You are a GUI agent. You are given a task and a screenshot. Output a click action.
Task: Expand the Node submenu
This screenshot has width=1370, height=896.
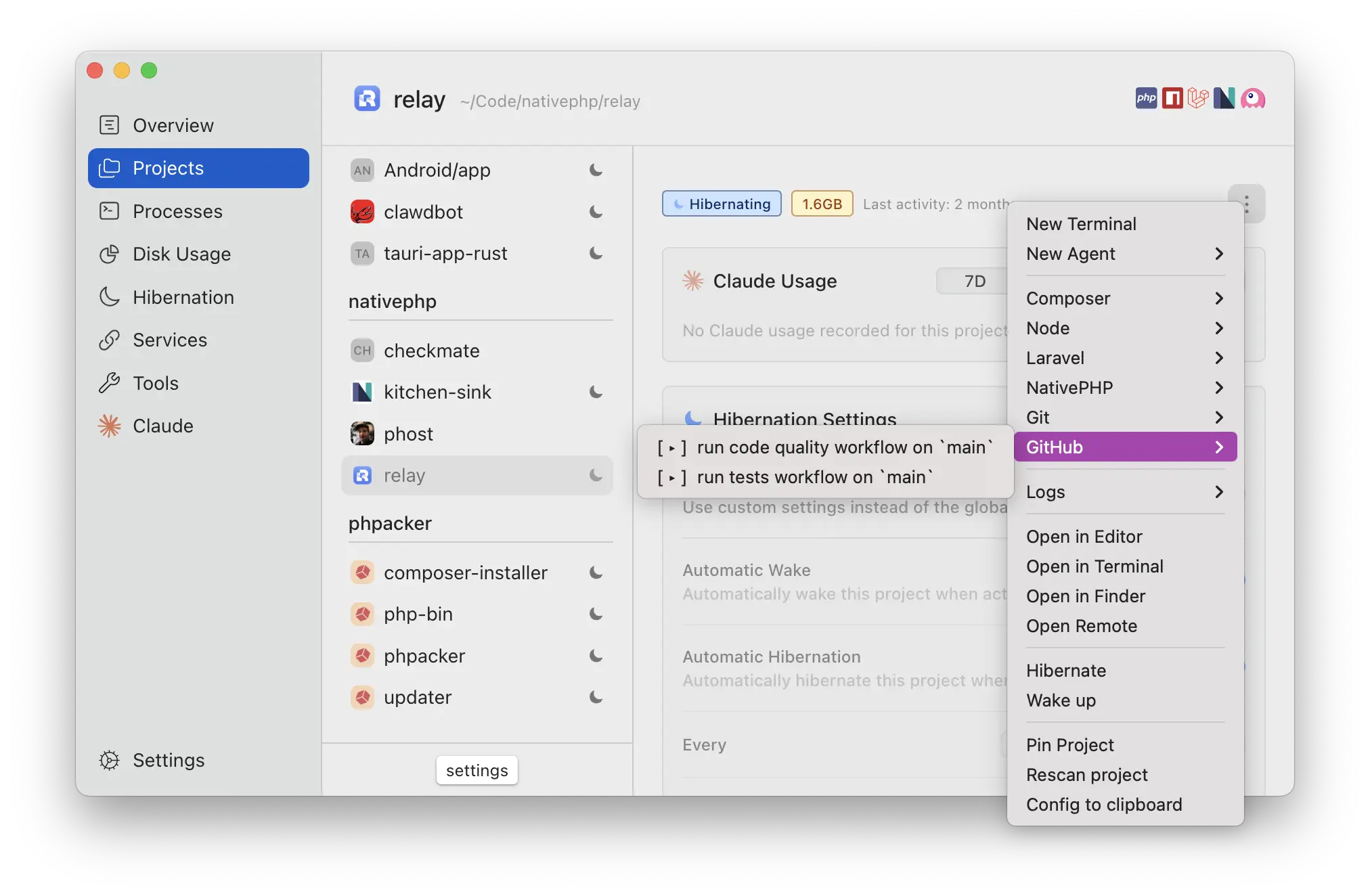1125,328
